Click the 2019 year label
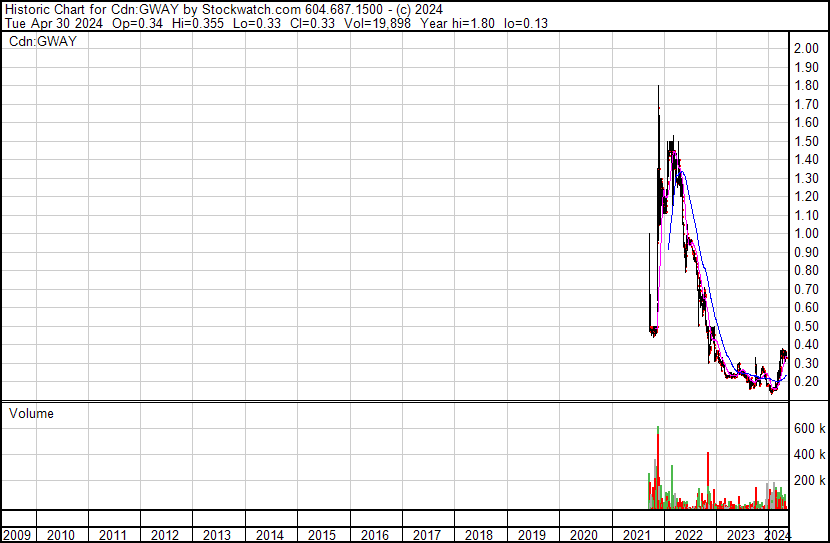 click(531, 535)
